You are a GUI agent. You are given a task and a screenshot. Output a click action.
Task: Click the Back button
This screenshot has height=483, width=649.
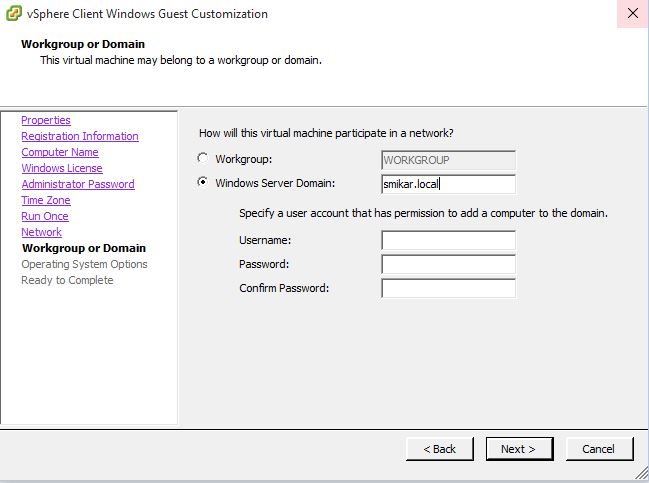pyautogui.click(x=440, y=449)
